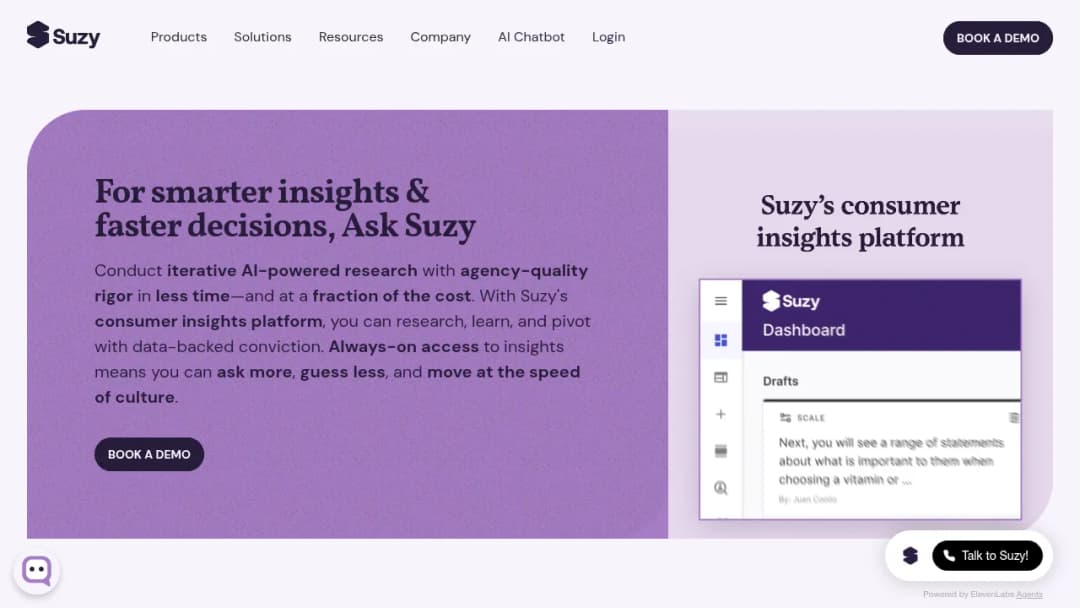Click the card icon in preview sidebar
This screenshot has height=608, width=1080.
point(720,451)
